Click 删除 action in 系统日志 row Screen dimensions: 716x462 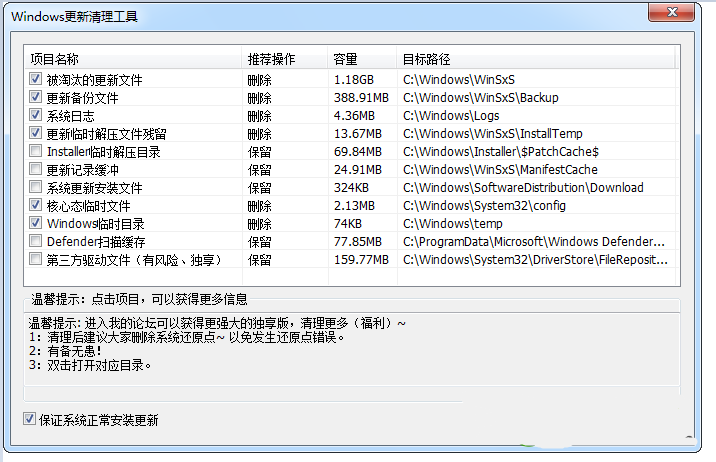tap(259, 116)
